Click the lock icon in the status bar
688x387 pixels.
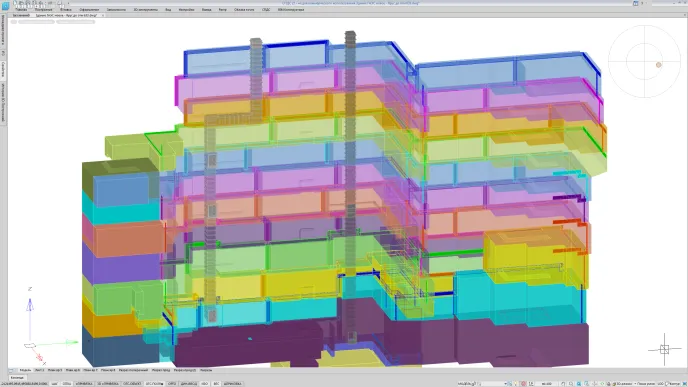(x=609, y=384)
